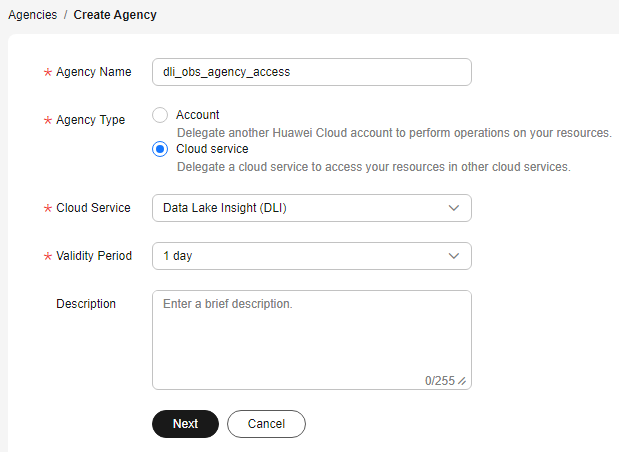Click the Next button

pos(185,424)
